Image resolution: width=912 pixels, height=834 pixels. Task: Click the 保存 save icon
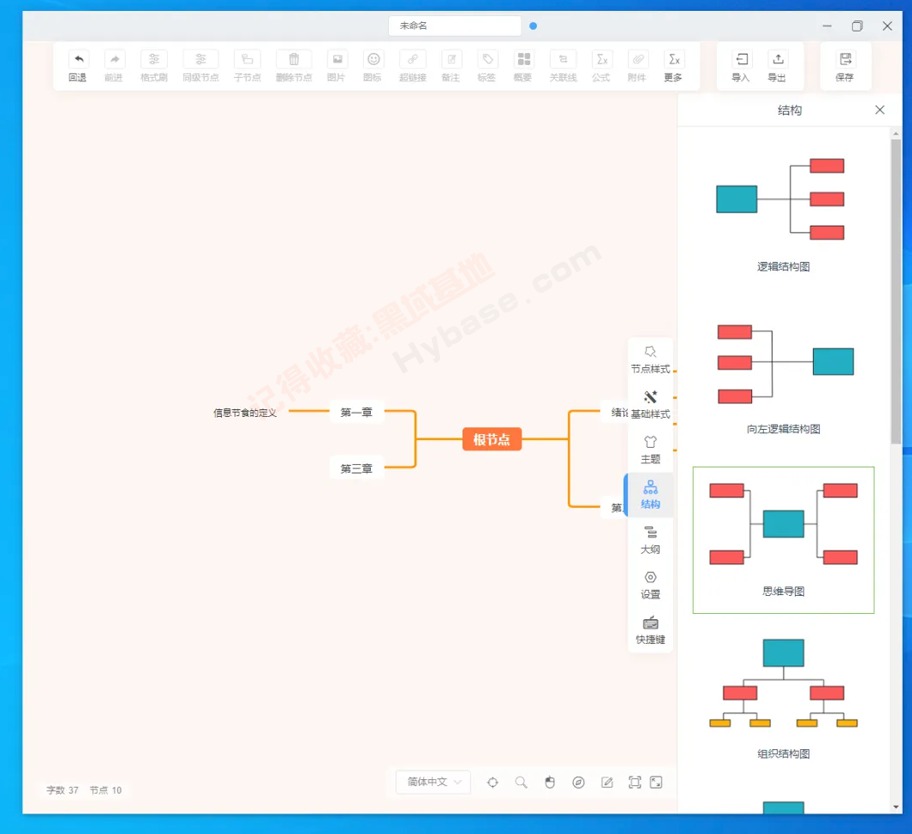845,59
